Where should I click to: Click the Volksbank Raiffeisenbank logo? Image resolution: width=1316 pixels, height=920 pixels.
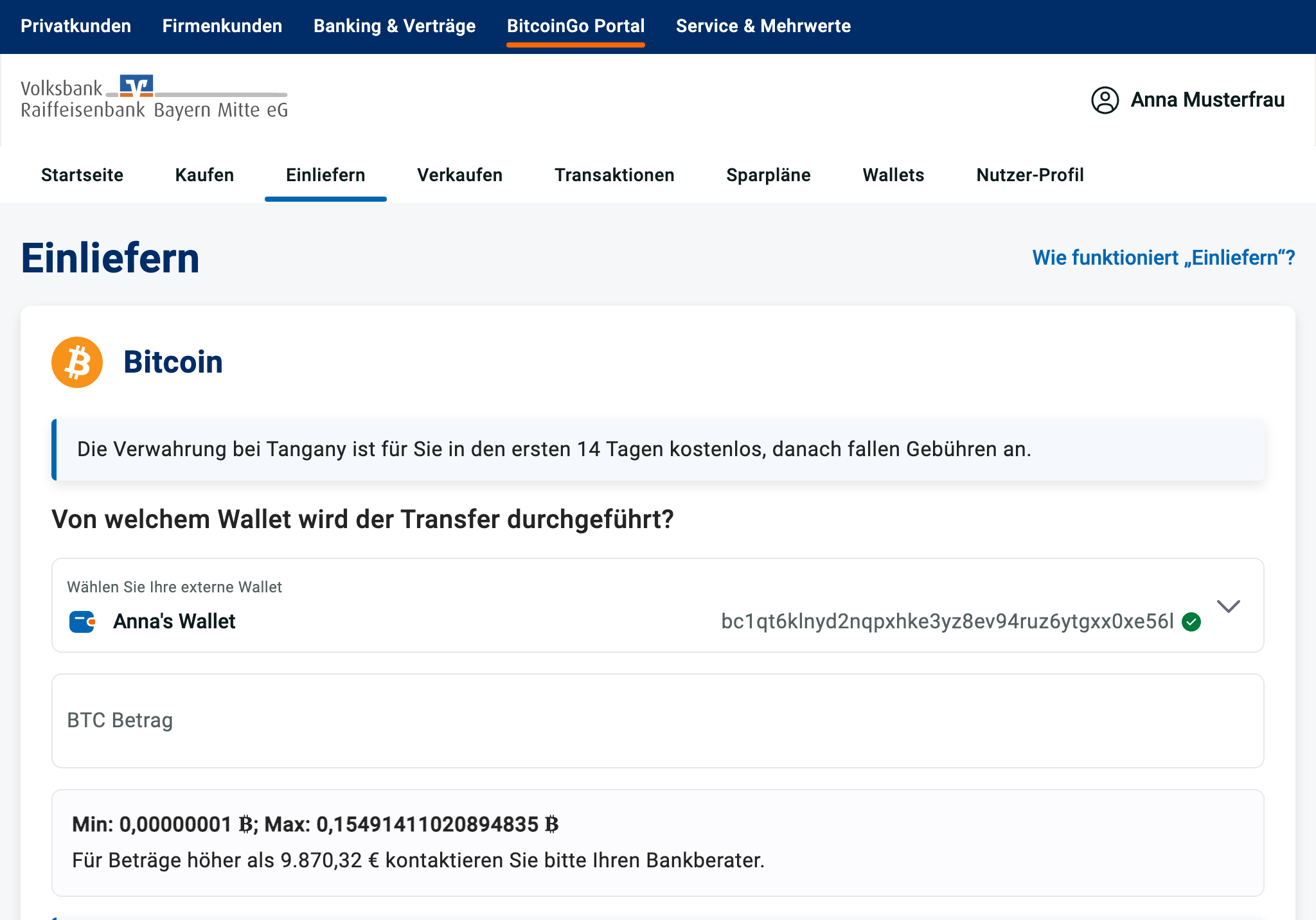pyautogui.click(x=154, y=98)
